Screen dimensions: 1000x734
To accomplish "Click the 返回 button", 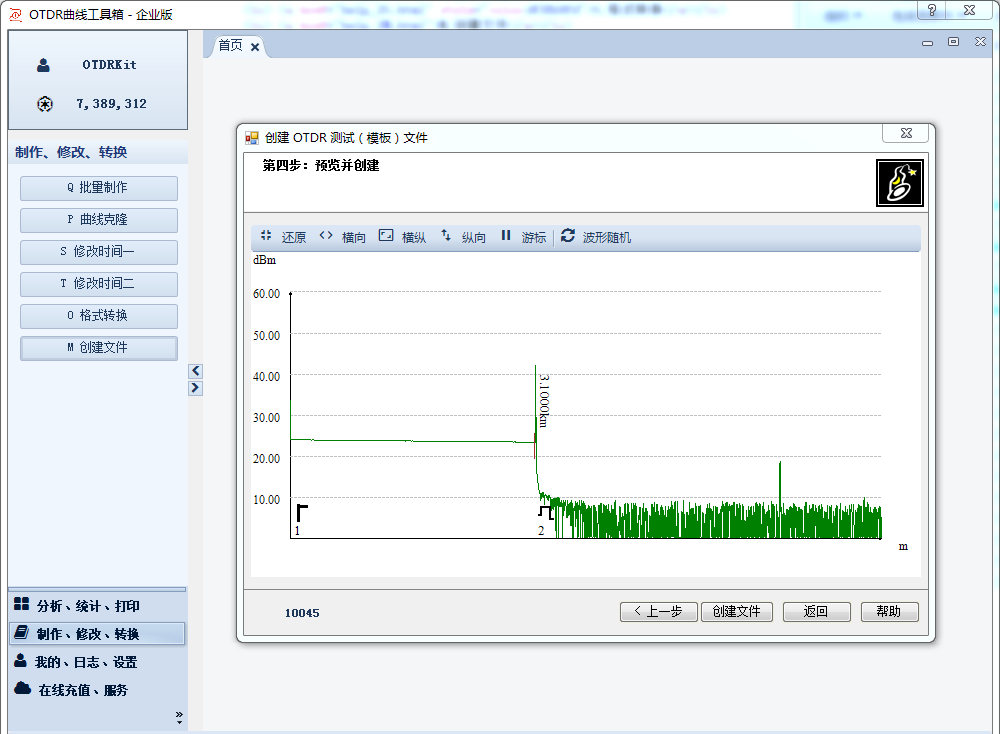I will click(816, 612).
